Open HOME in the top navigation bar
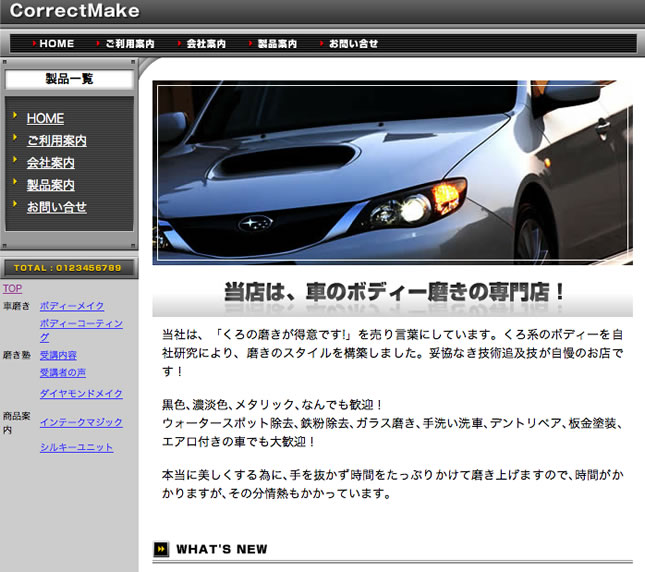 click(x=56, y=44)
